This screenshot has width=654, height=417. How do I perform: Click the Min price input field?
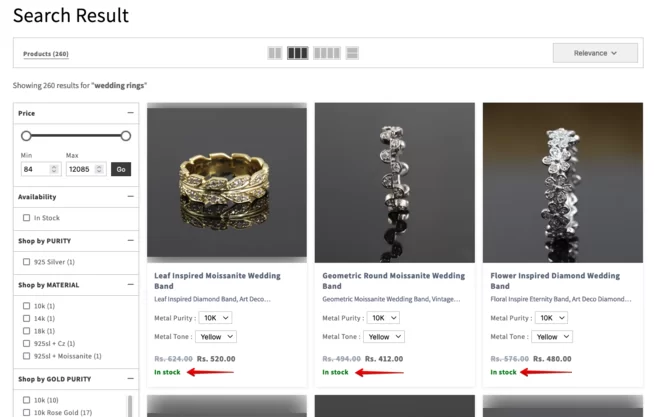[41, 169]
